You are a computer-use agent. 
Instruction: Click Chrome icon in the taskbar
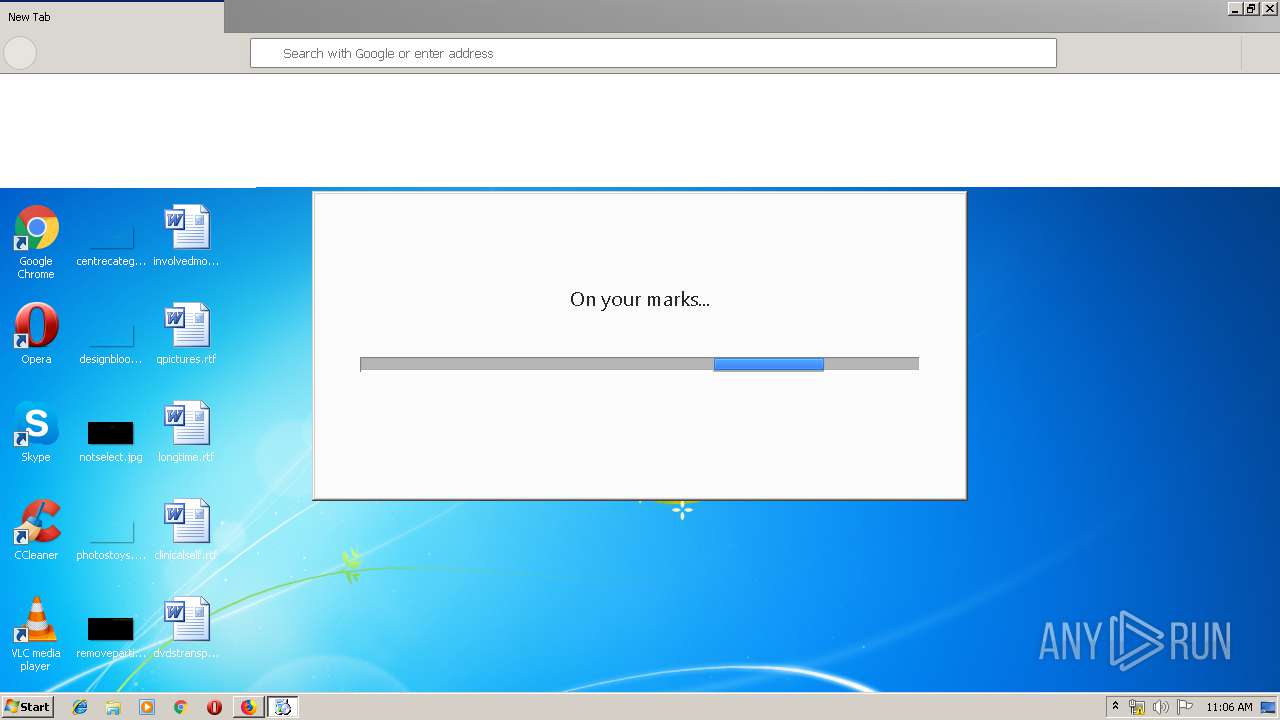tap(180, 707)
